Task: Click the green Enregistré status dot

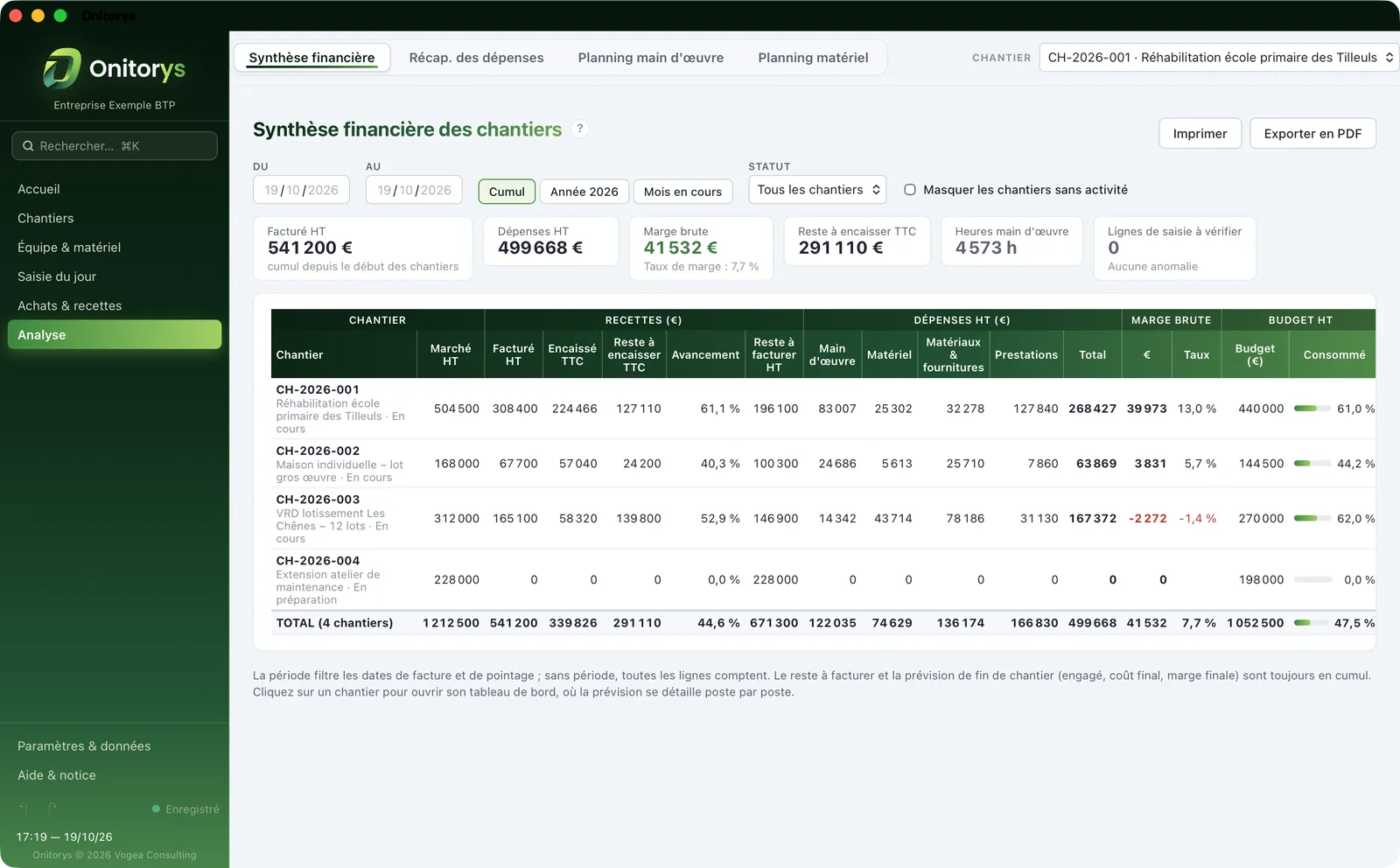Action: point(156,809)
